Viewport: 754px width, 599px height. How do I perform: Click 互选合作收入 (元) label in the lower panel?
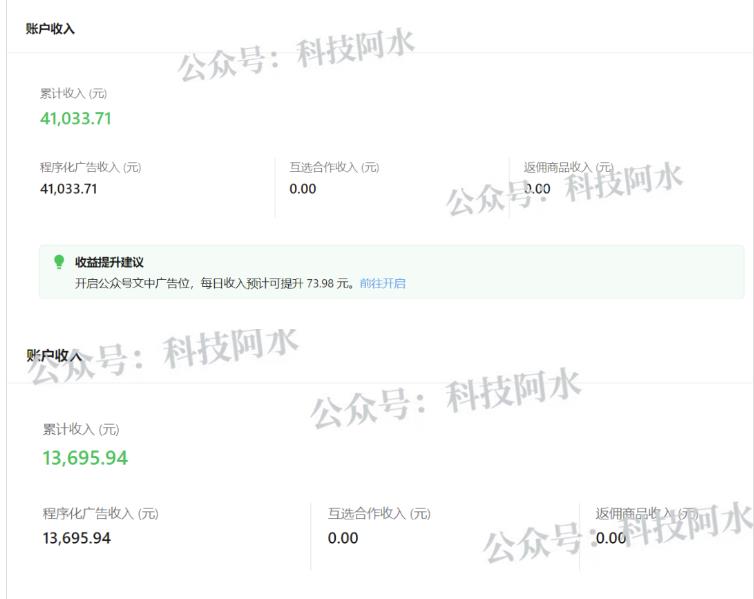(379, 514)
